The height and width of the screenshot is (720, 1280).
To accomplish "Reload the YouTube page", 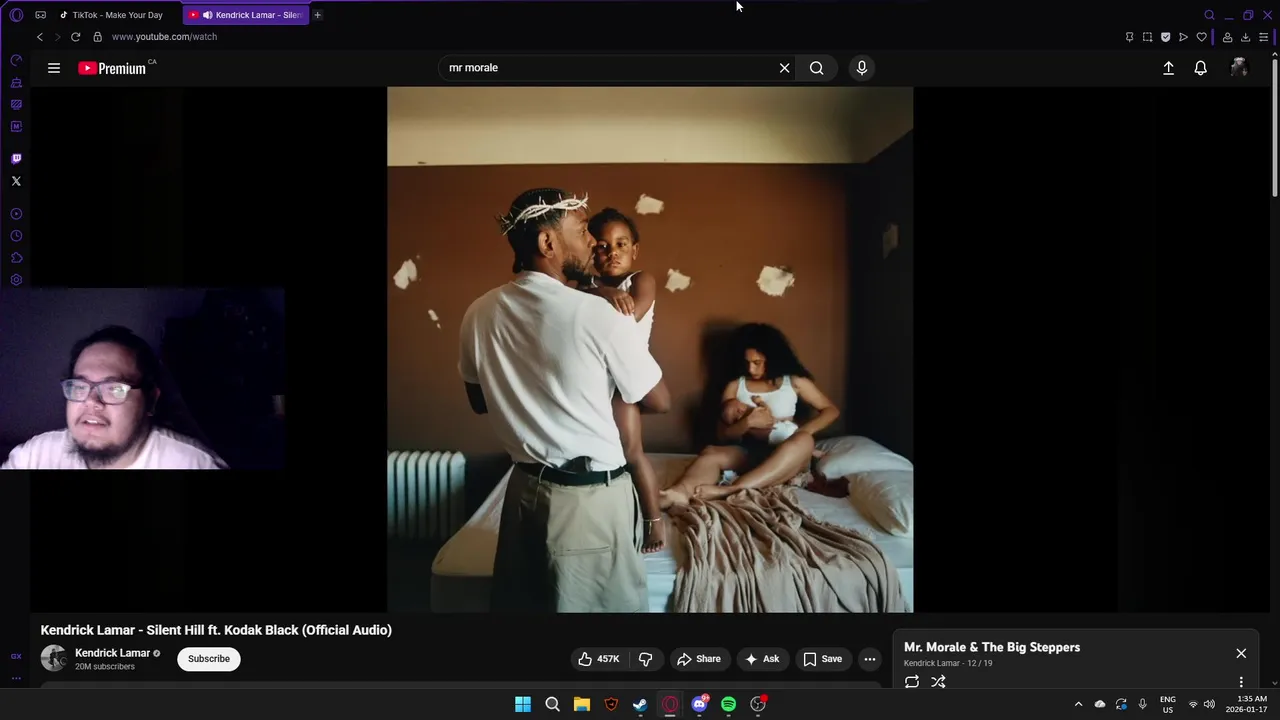I will tap(75, 37).
